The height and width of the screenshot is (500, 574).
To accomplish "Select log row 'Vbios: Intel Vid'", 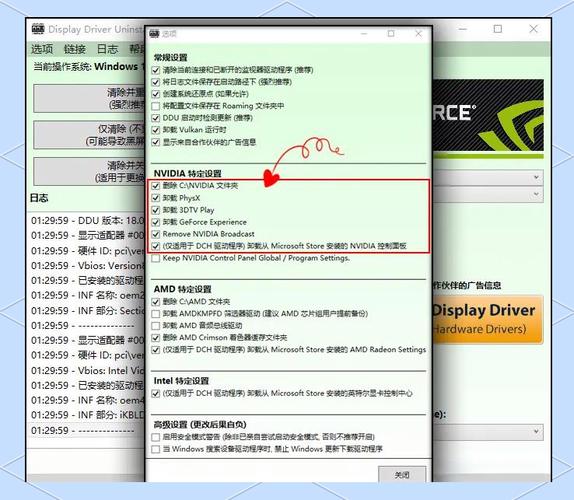I will [86, 370].
